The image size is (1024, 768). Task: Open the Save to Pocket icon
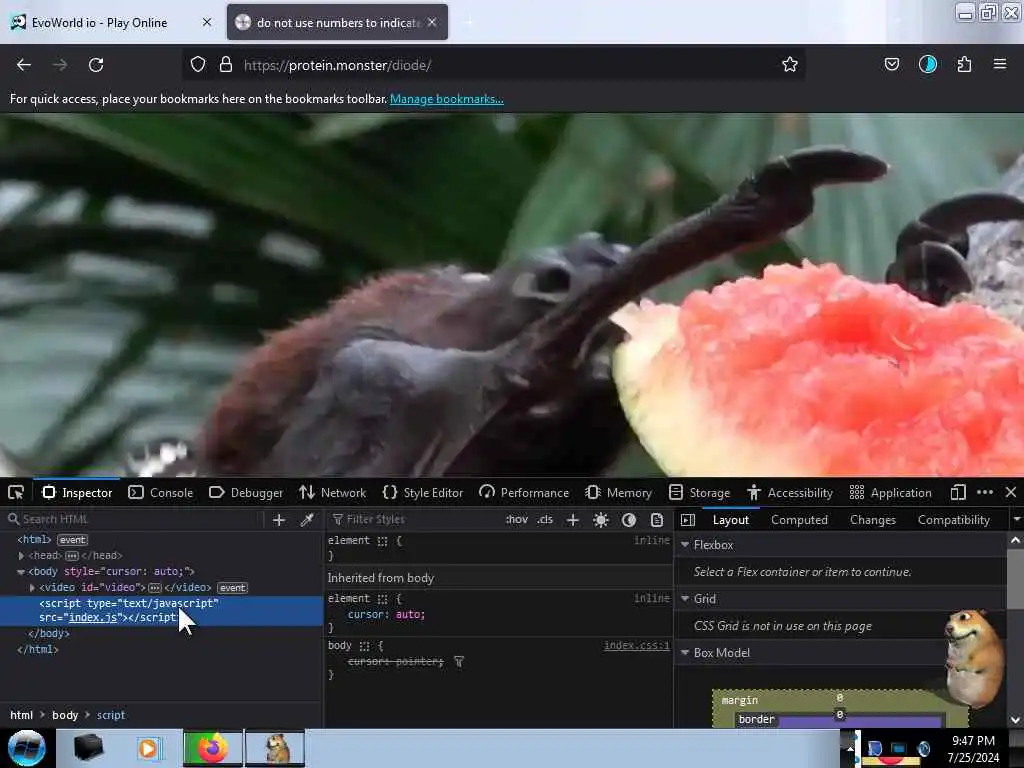[892, 65]
